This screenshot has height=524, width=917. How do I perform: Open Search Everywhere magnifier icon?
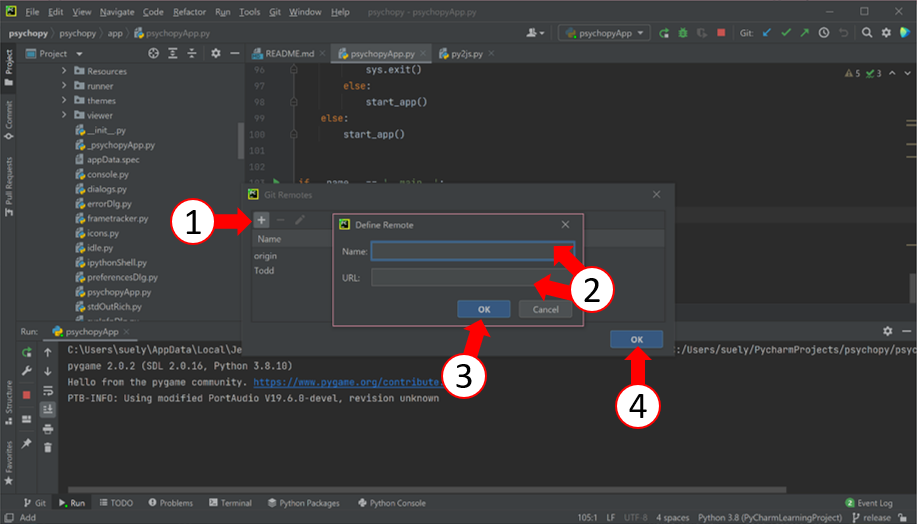pos(867,33)
